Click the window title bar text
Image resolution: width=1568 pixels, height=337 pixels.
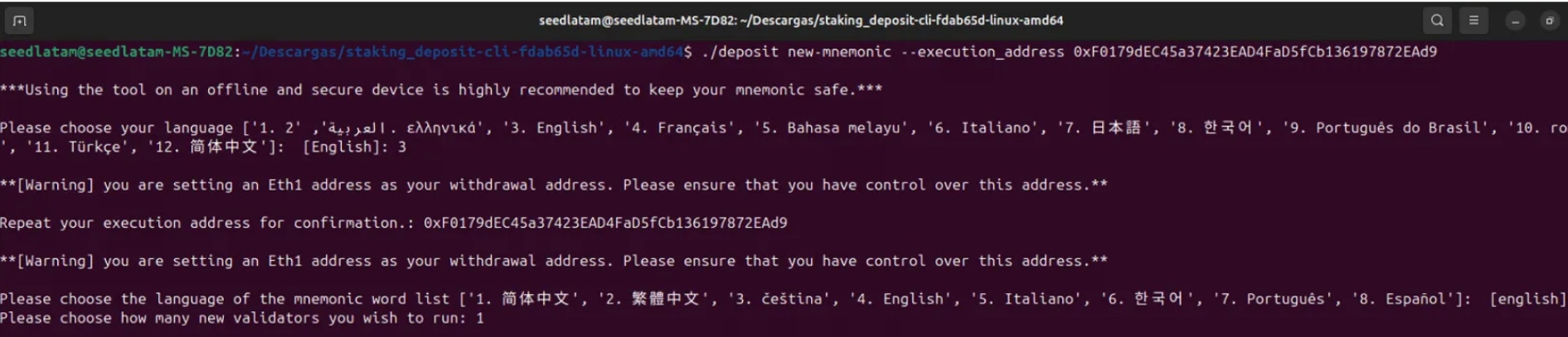point(800,21)
